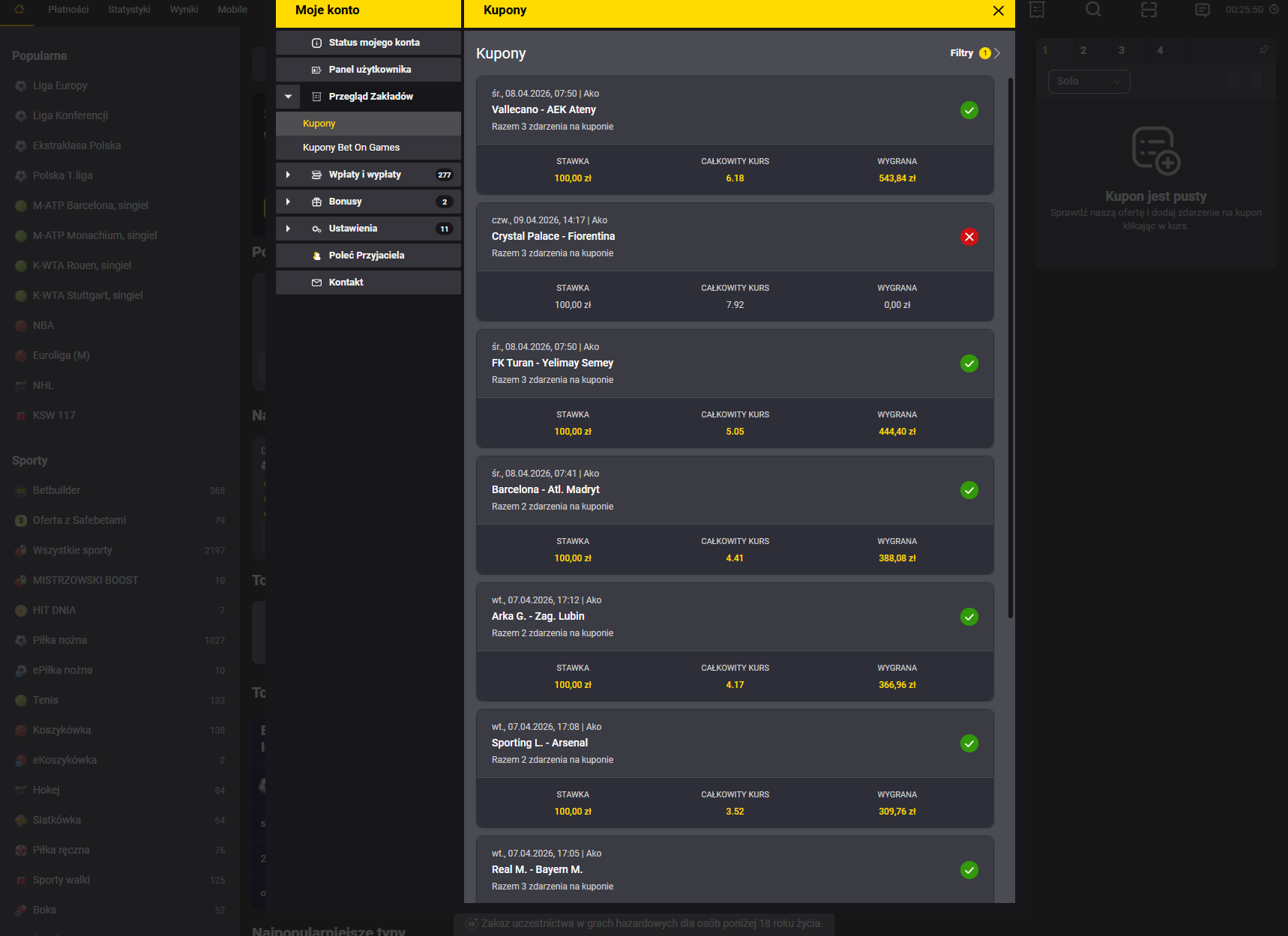Pin the betslip with the pin icon
Viewport: 1288px width, 936px height.
pyautogui.click(x=1264, y=50)
